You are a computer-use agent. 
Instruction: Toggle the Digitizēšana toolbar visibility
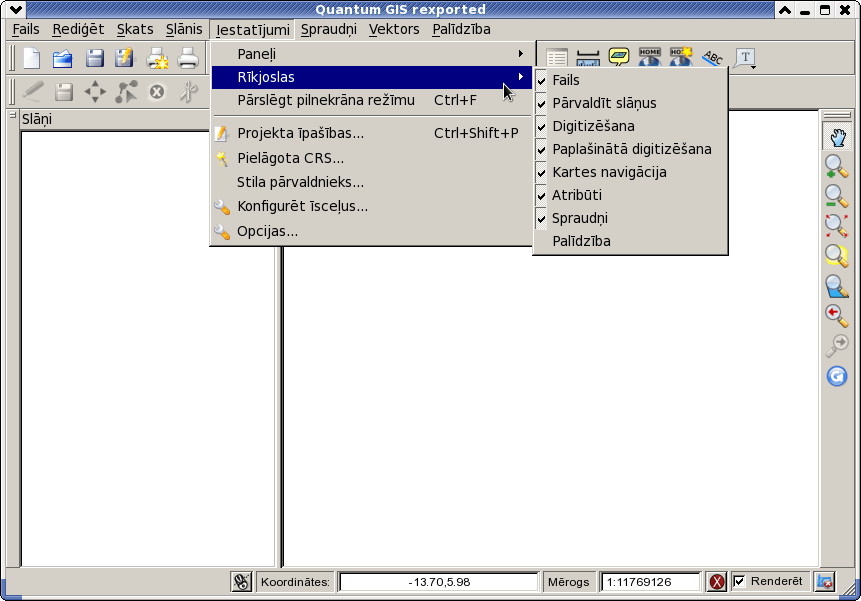(630, 126)
